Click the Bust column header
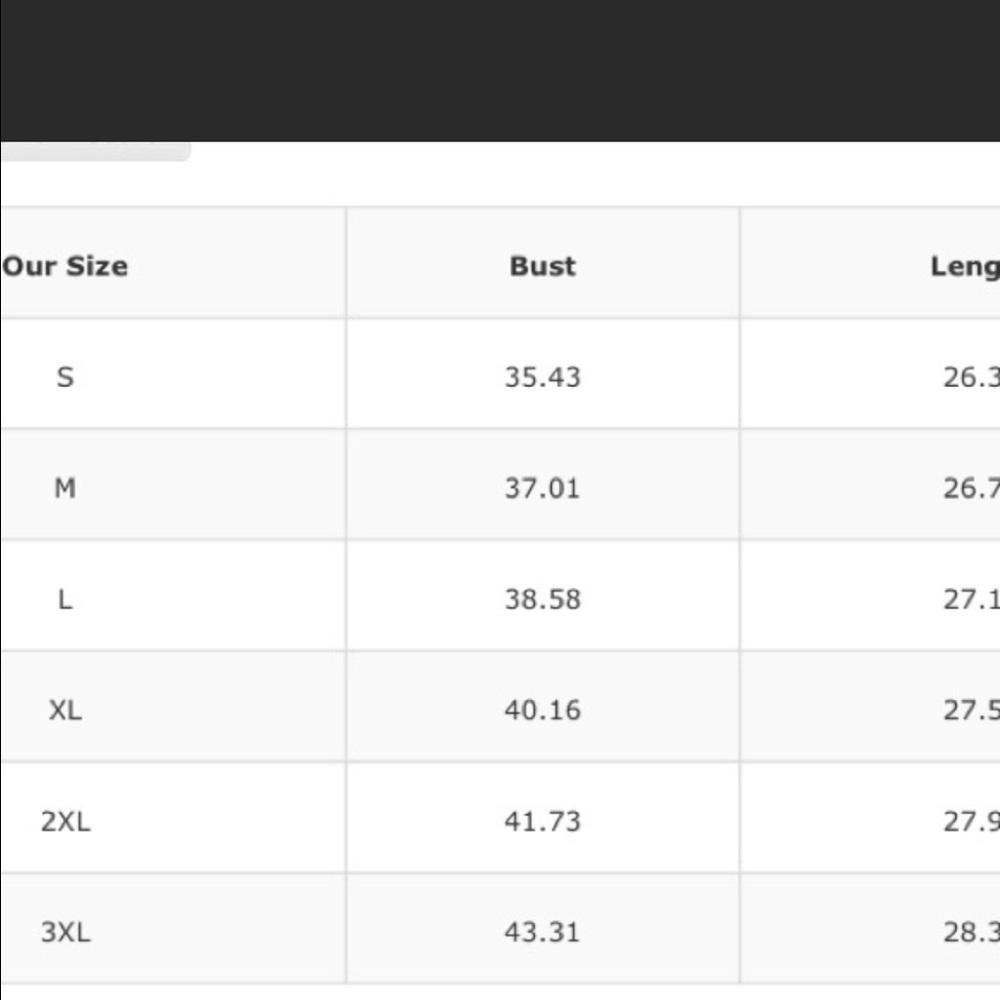The height and width of the screenshot is (1000, 1000). coord(542,266)
